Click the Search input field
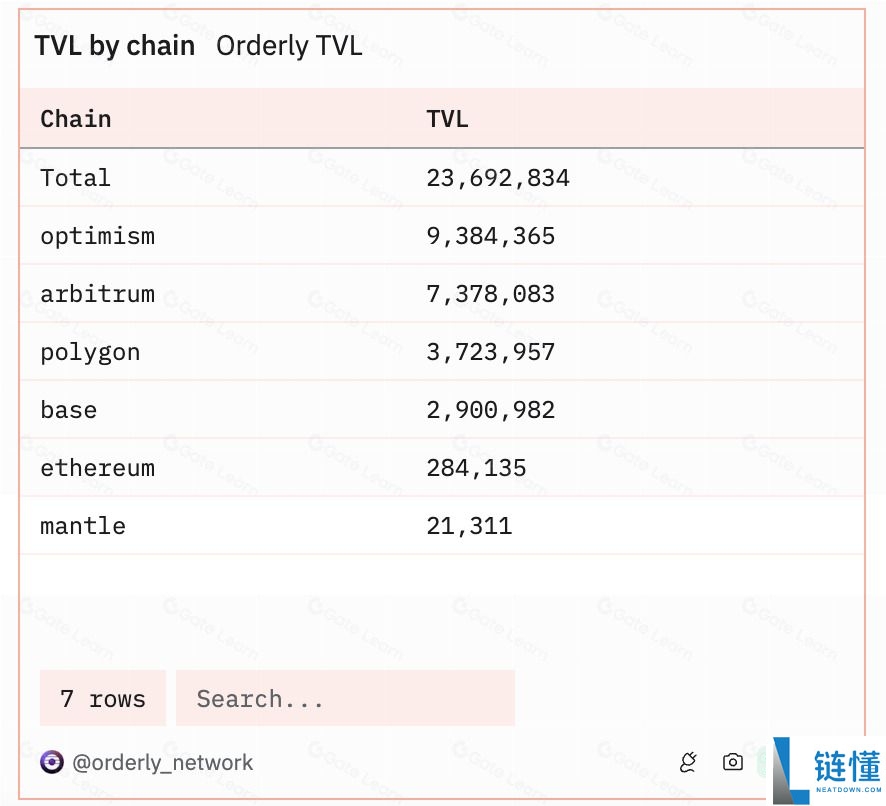886x806 pixels. (345, 698)
